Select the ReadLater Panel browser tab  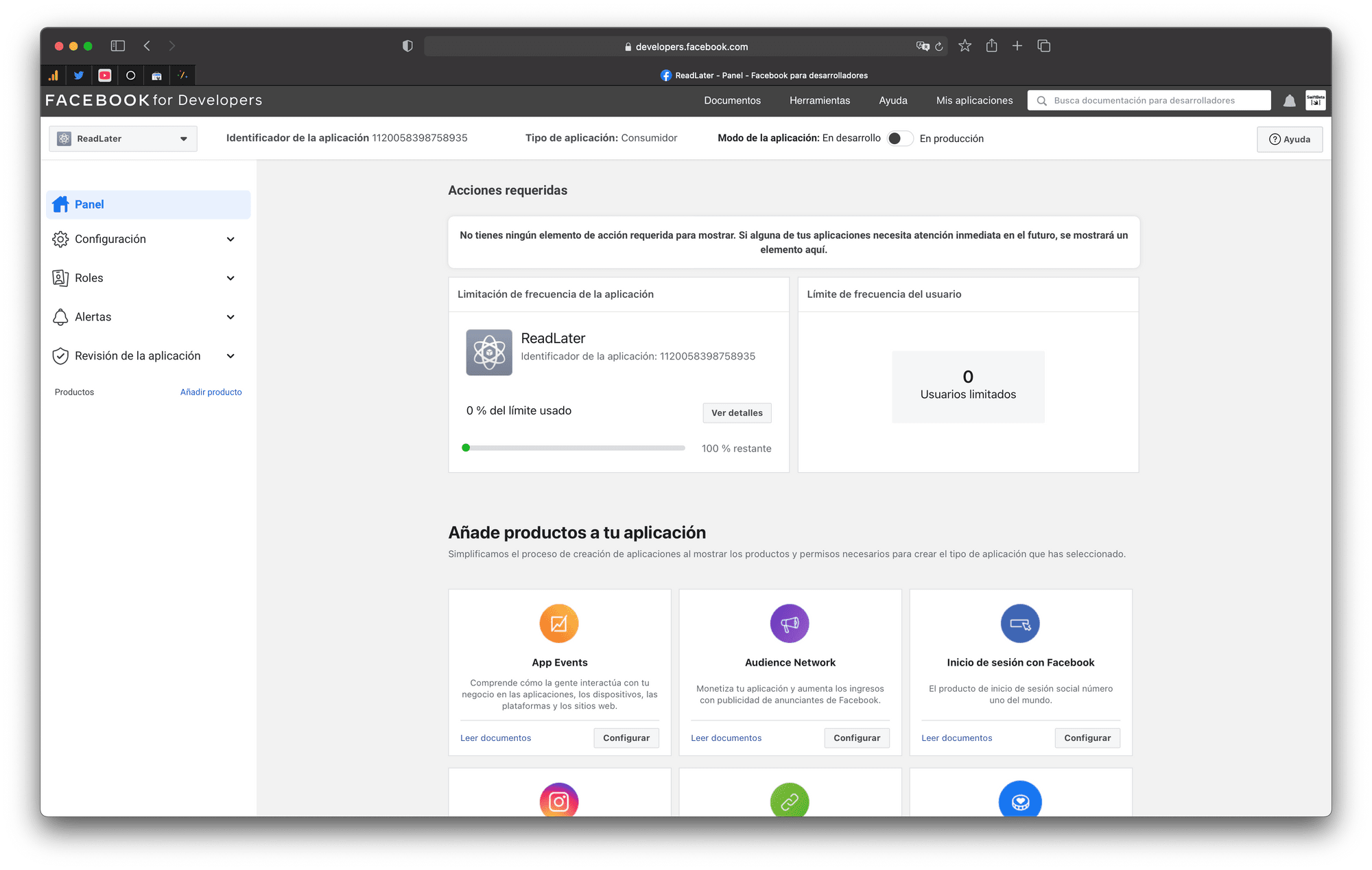(x=764, y=75)
